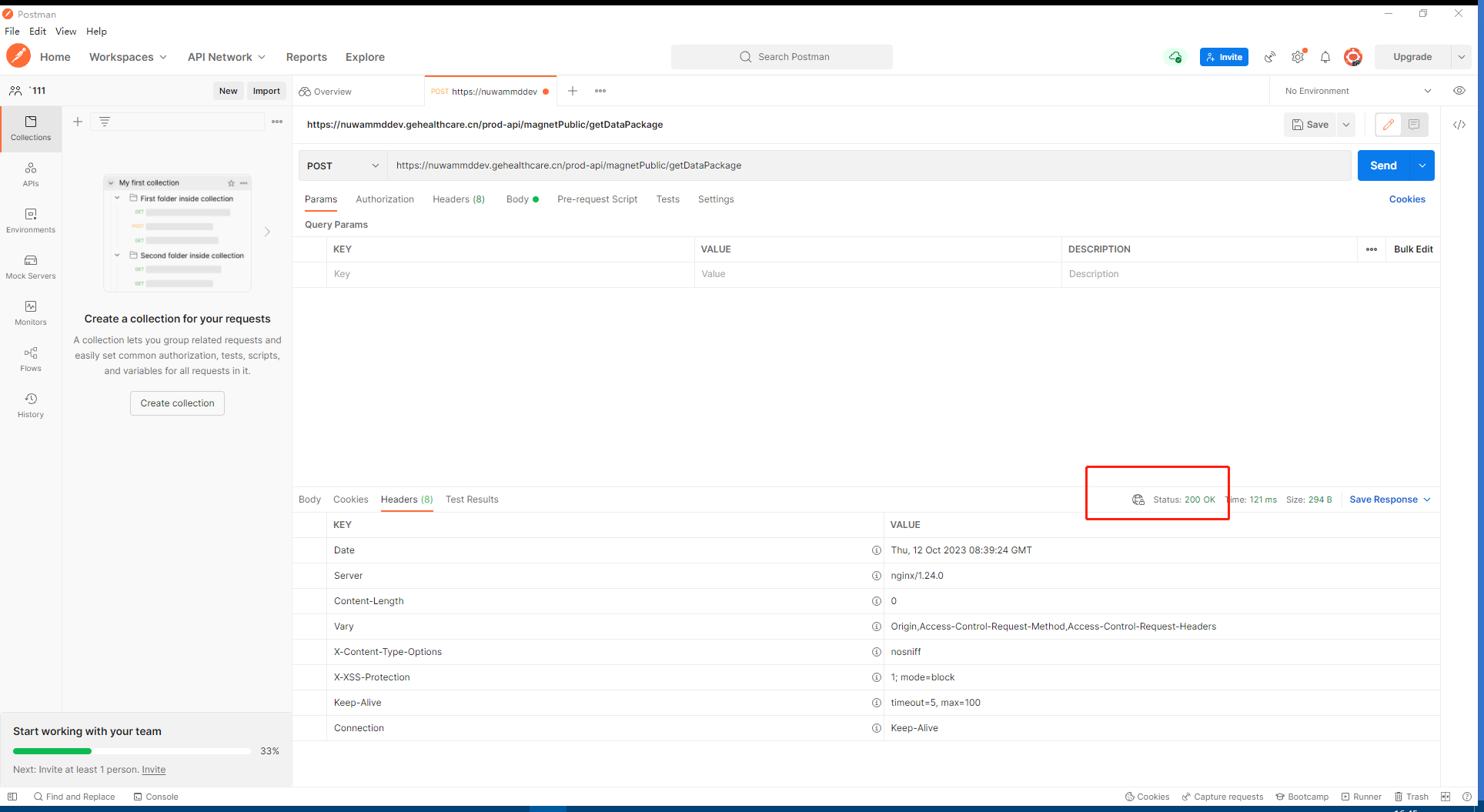Open Flows in the sidebar
1484x812 pixels.
click(31, 359)
